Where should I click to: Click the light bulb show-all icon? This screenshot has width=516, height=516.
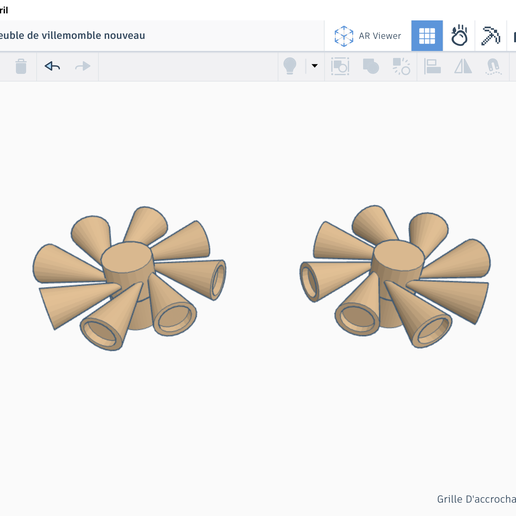click(290, 66)
